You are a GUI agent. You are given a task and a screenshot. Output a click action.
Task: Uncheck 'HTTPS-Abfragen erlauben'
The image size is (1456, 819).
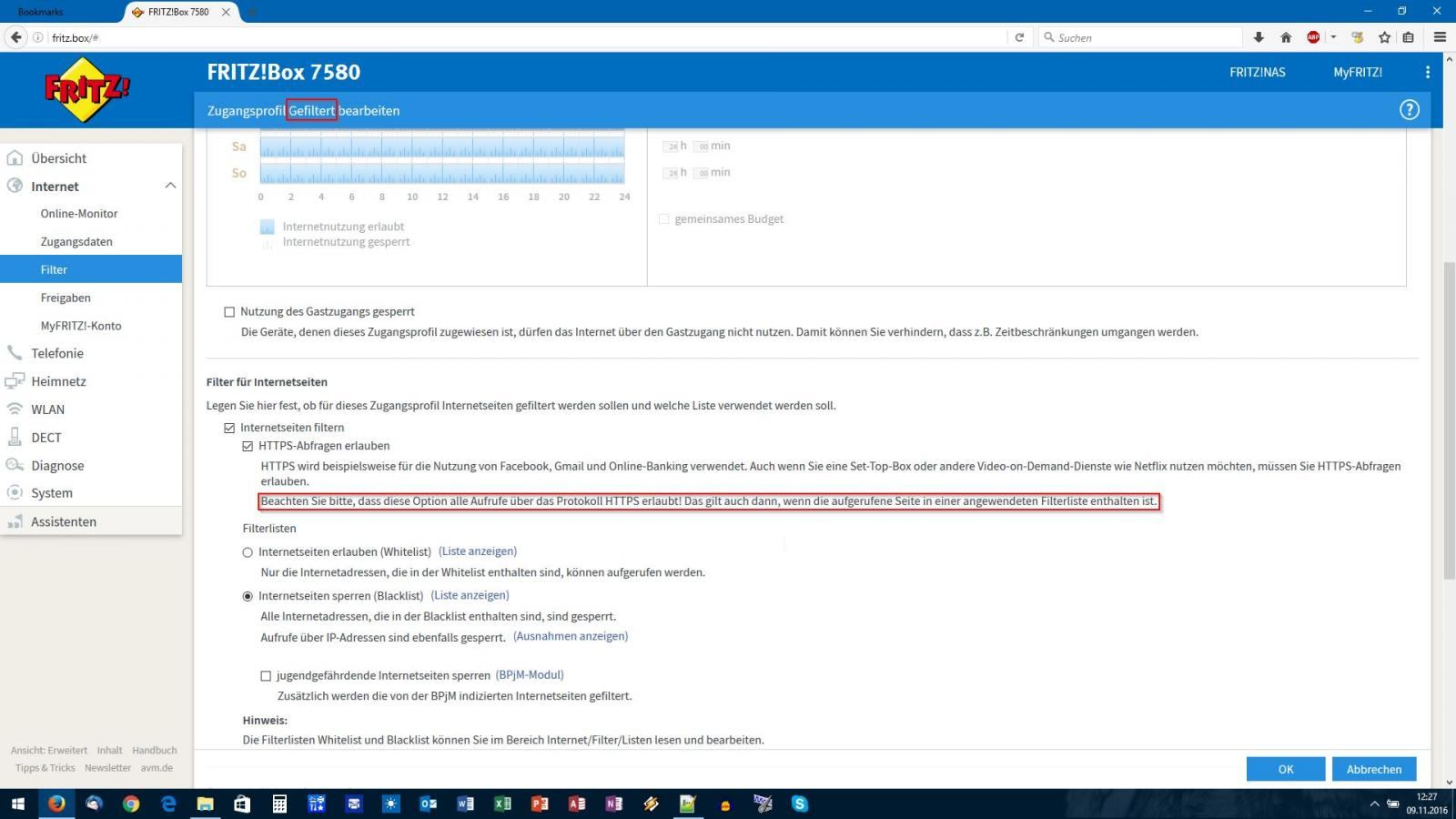248,446
